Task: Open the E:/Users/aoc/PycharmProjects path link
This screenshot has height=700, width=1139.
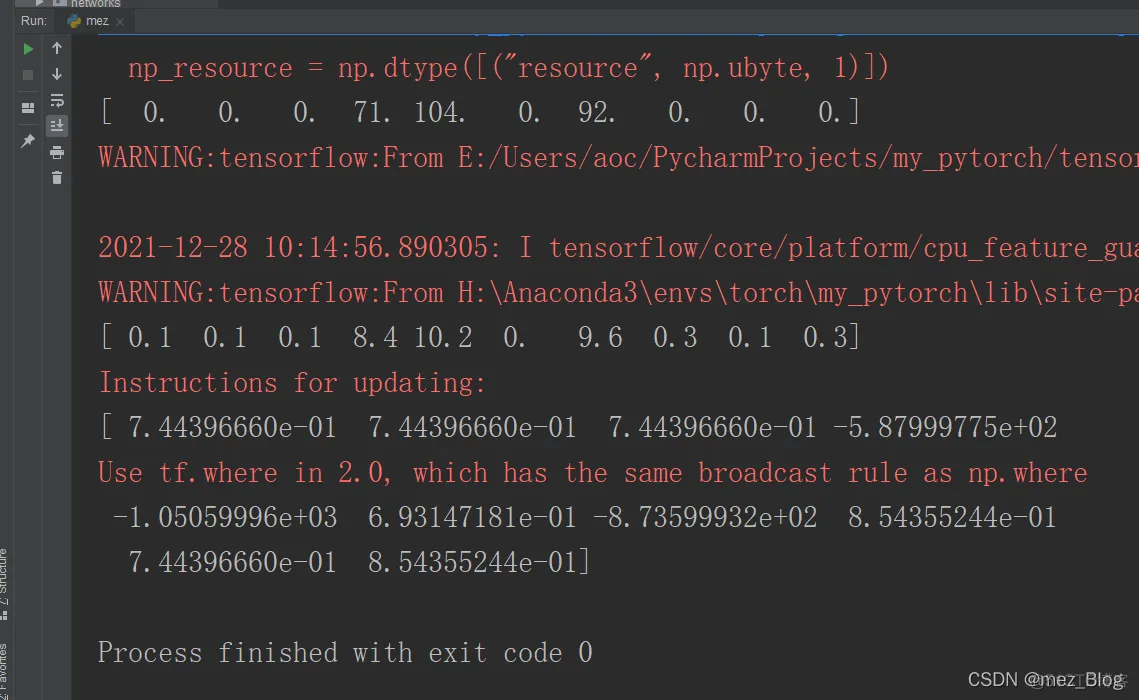Action: pyautogui.click(x=798, y=158)
